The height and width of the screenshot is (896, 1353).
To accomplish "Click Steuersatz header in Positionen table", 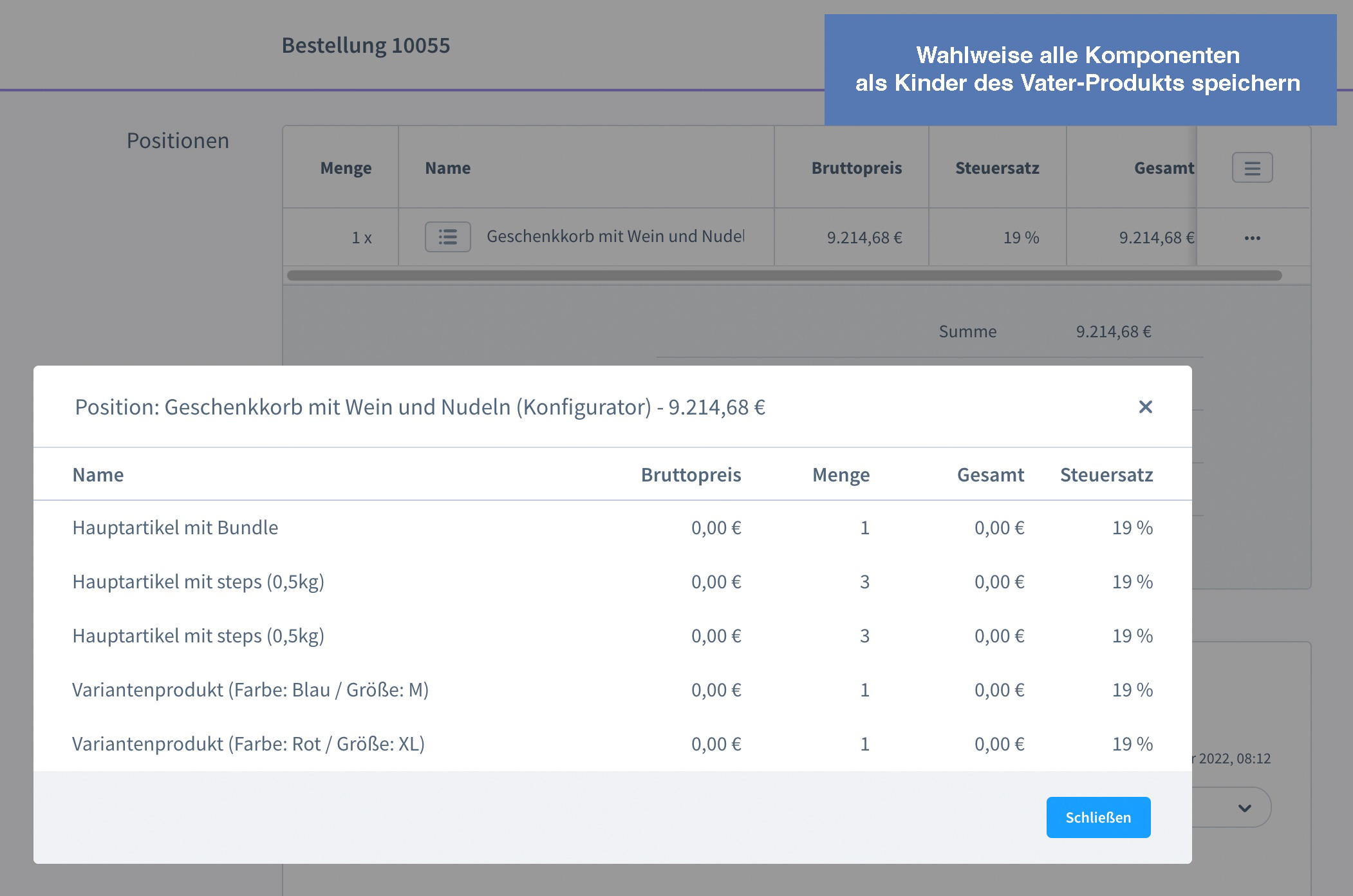I will (997, 168).
